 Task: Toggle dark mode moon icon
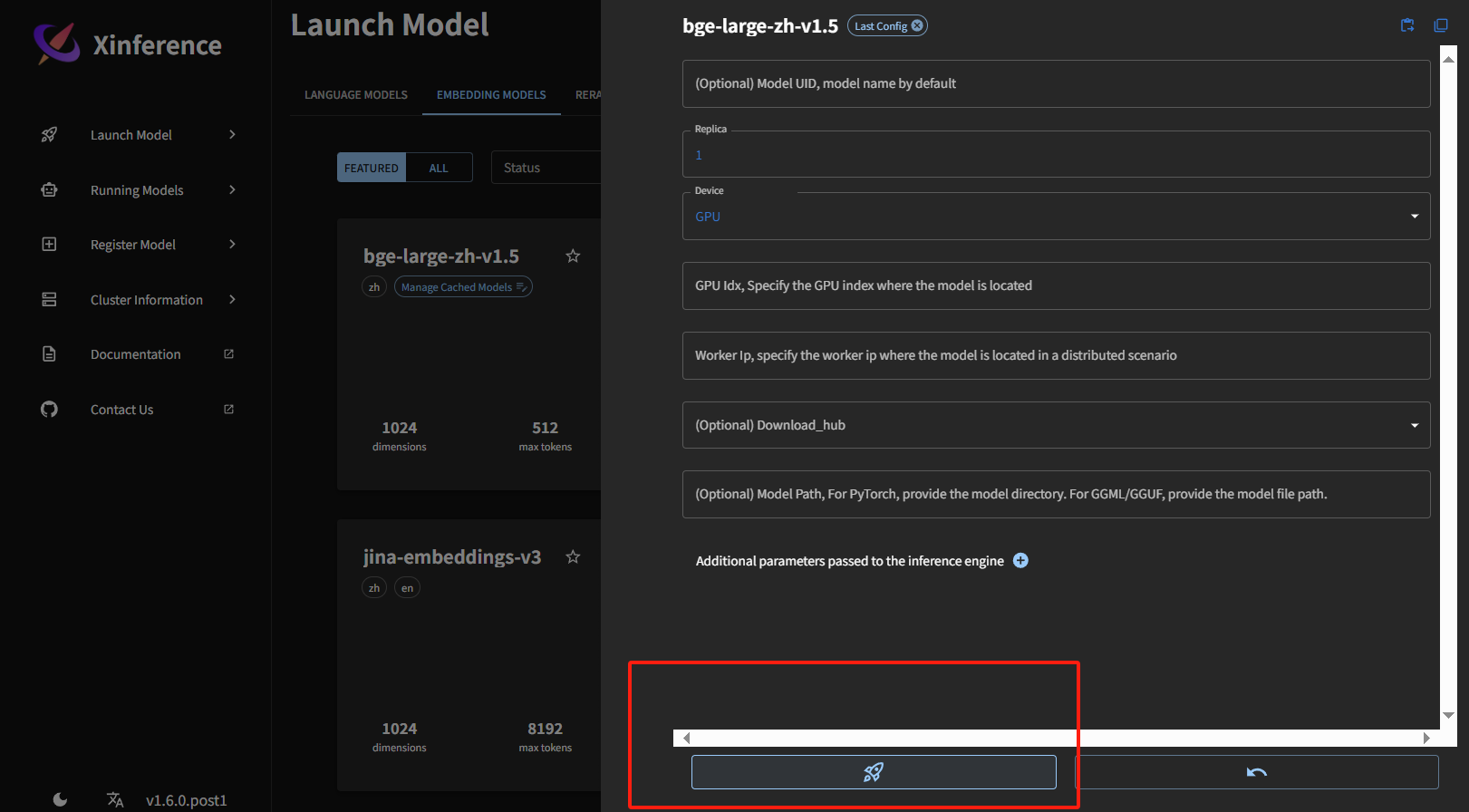click(x=60, y=799)
